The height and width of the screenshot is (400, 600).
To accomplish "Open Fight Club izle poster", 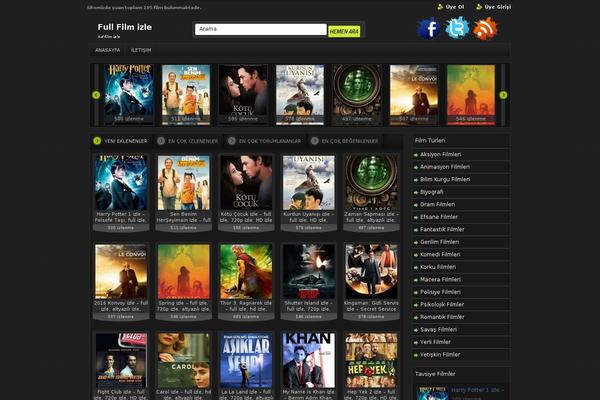I will pos(121,361).
